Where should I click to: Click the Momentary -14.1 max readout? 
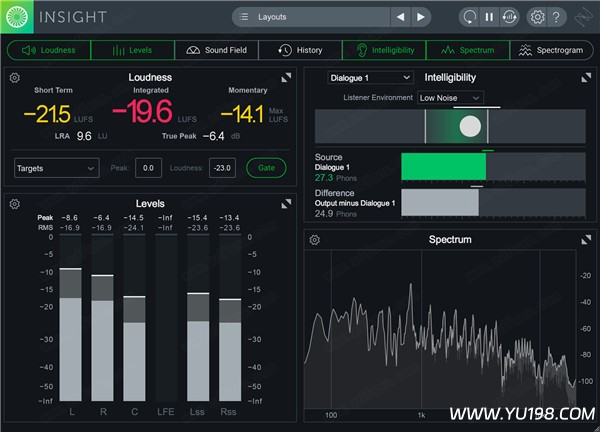coord(242,114)
